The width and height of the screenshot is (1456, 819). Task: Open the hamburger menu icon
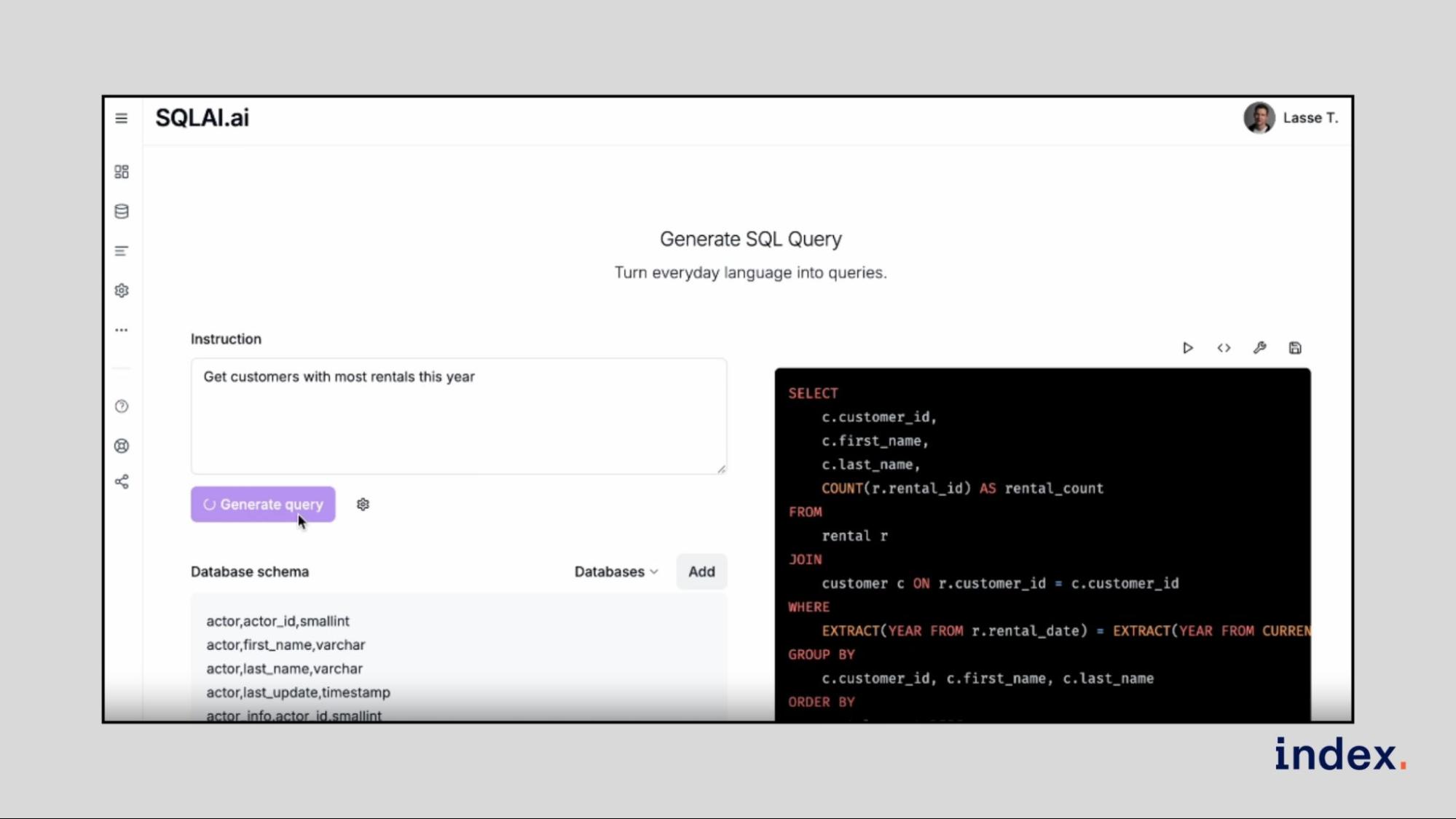click(x=122, y=118)
